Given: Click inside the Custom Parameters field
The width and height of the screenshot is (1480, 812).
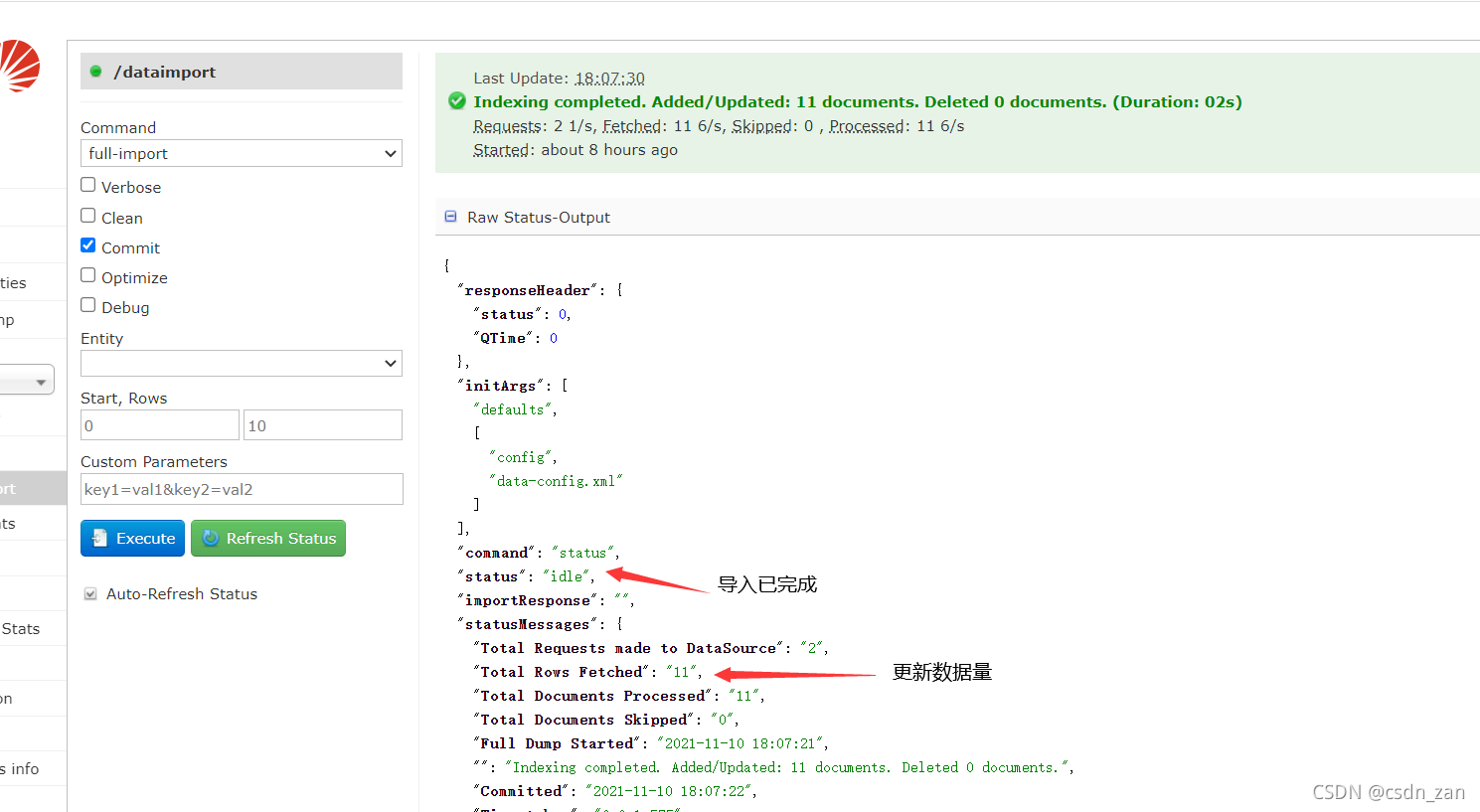Looking at the screenshot, I should click(242, 489).
